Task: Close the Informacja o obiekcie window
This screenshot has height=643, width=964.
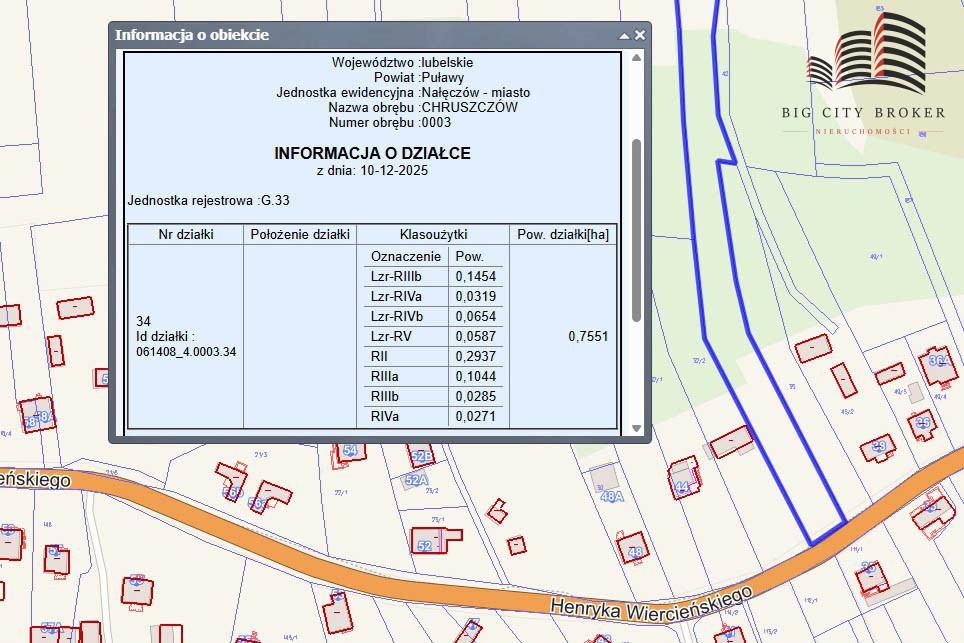Action: click(x=640, y=35)
